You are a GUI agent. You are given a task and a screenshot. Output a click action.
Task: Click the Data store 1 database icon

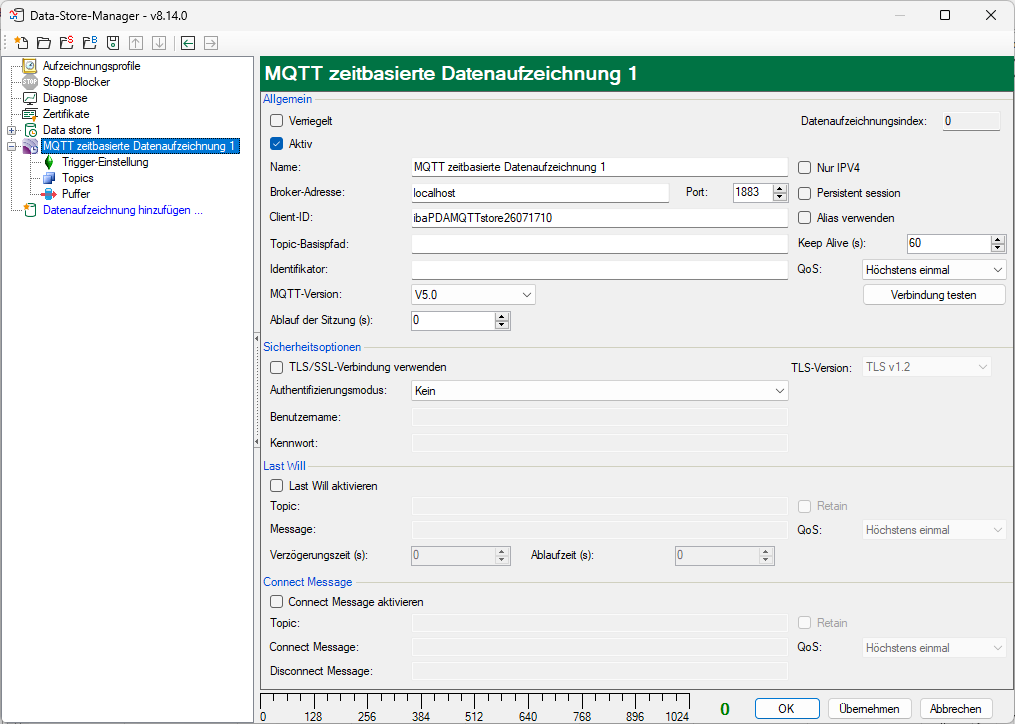(30, 130)
